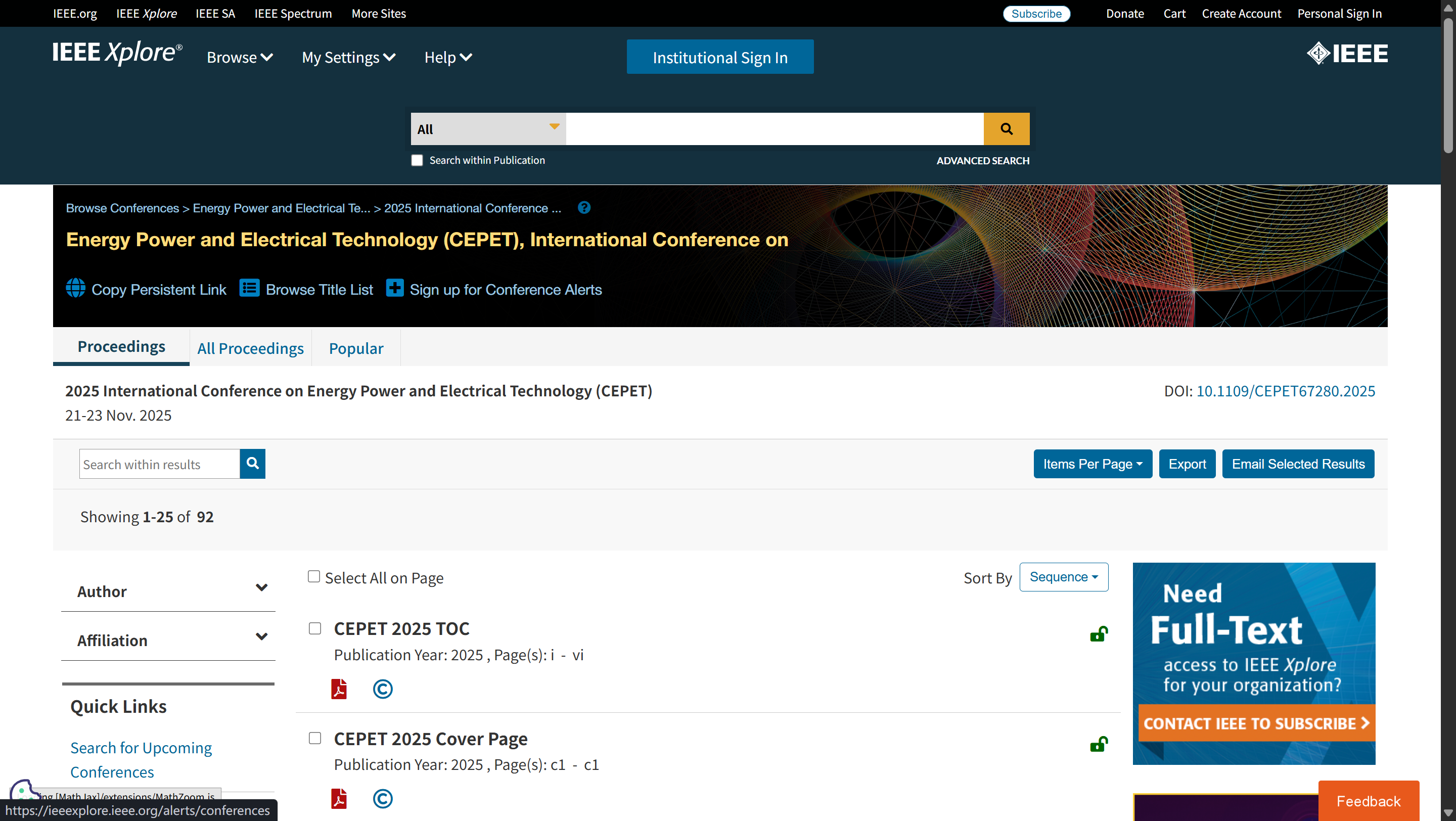Open More Sites in the top bar
1456x821 pixels.
(379, 14)
